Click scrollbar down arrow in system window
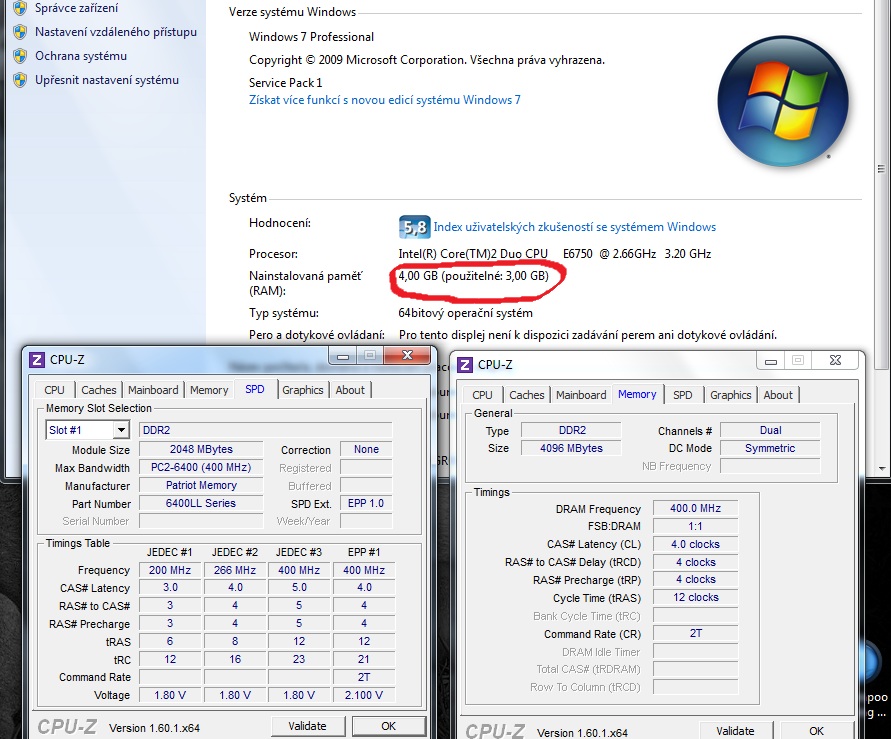The width and height of the screenshot is (891, 739). click(x=882, y=469)
